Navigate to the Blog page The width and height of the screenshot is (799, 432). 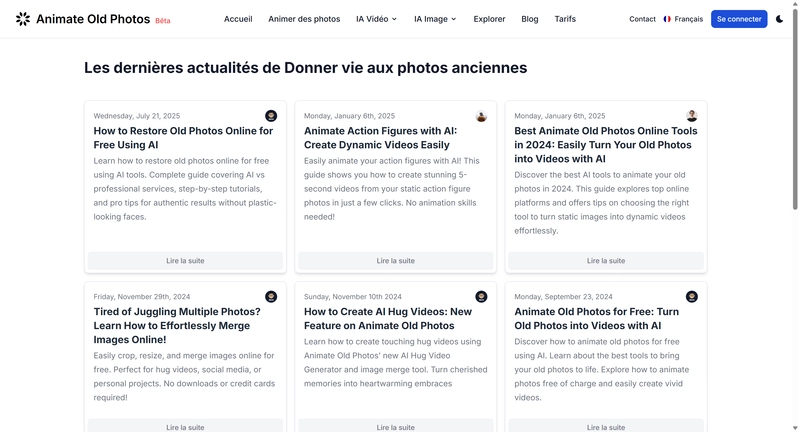pos(529,19)
